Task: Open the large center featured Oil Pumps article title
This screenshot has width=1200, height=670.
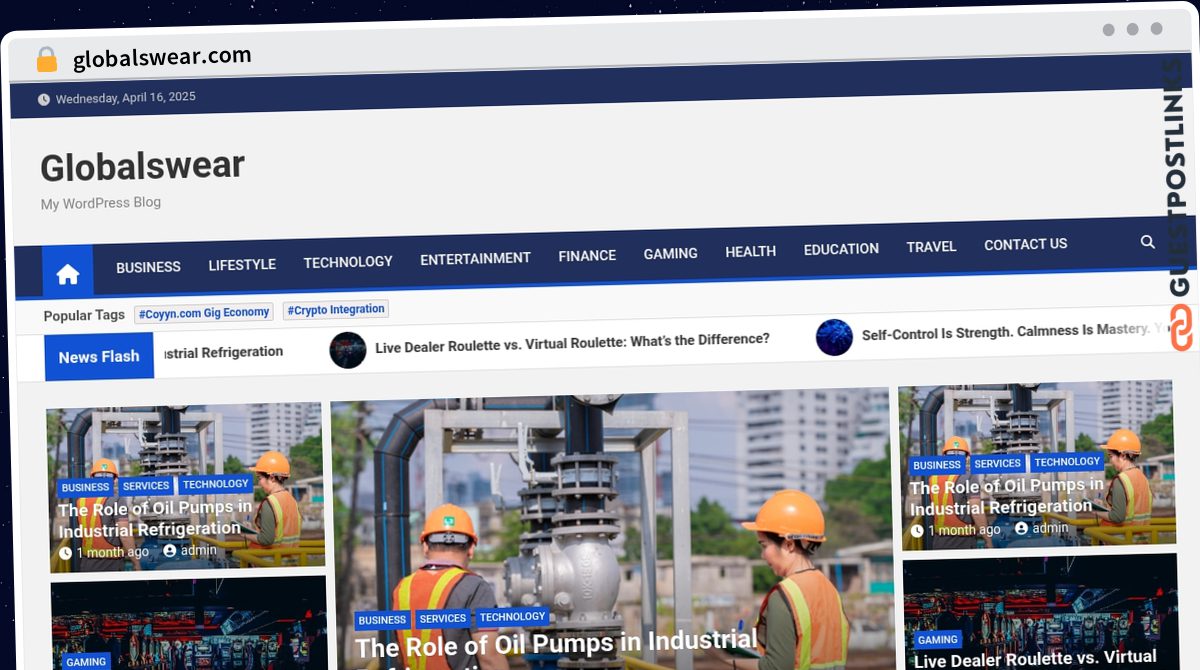Action: point(556,649)
